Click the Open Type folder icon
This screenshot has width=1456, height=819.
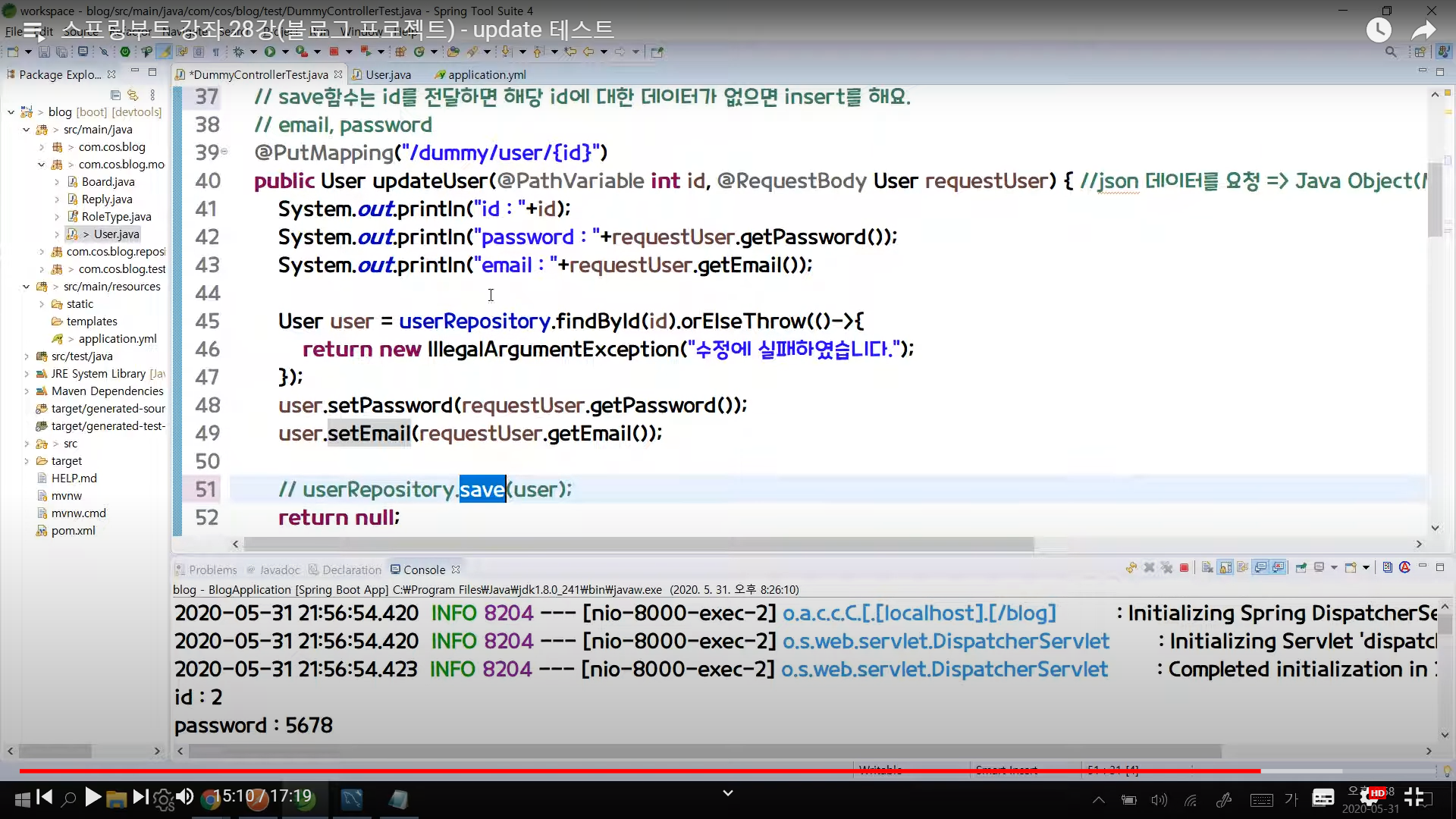pos(453,52)
